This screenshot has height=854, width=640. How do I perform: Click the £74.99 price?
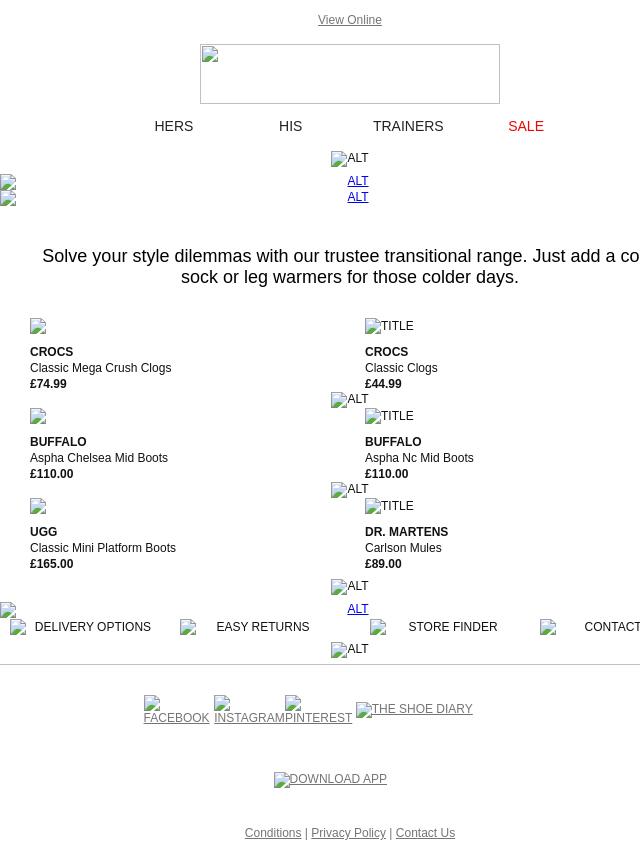tap(48, 384)
